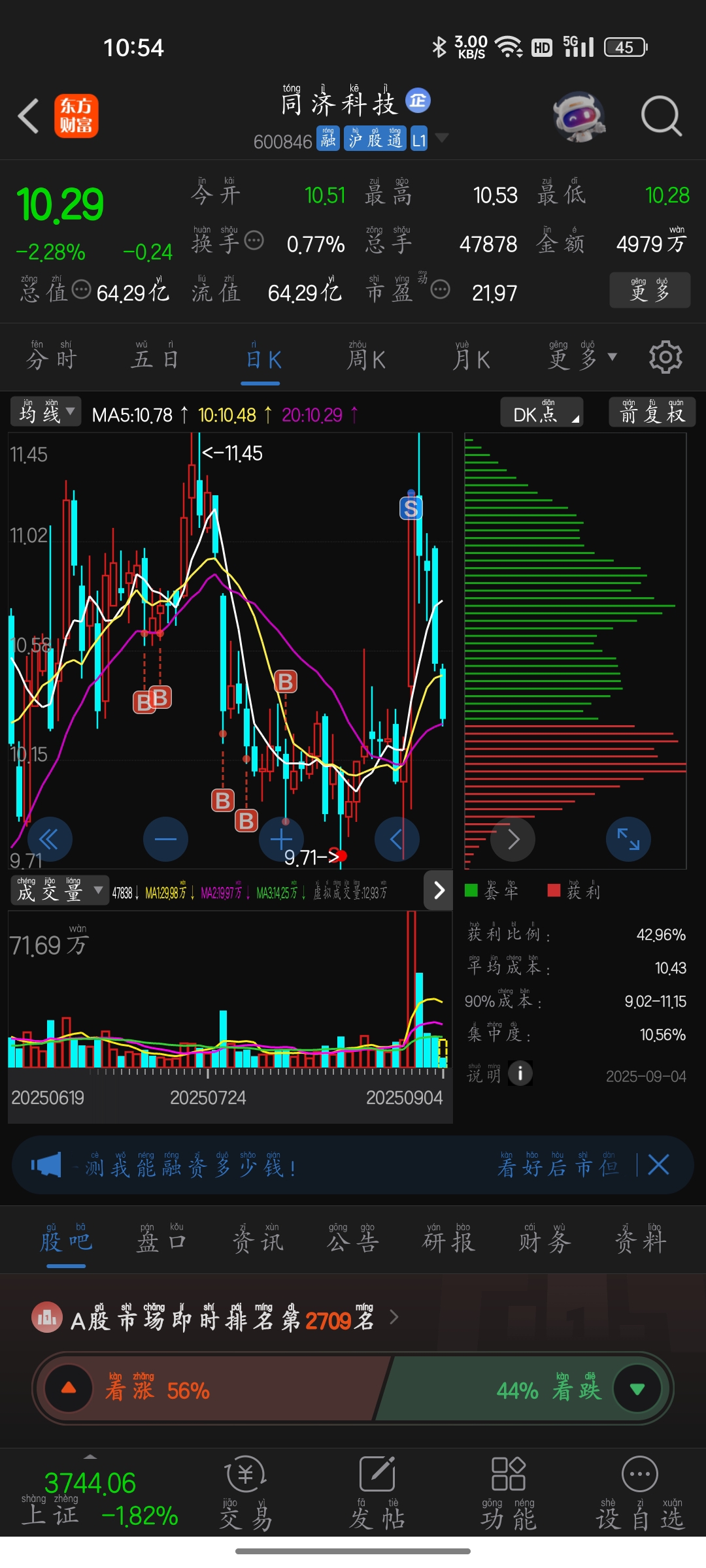Expand volume indicators with right chevron
Image resolution: width=706 pixels, height=1568 pixels.
(x=439, y=890)
